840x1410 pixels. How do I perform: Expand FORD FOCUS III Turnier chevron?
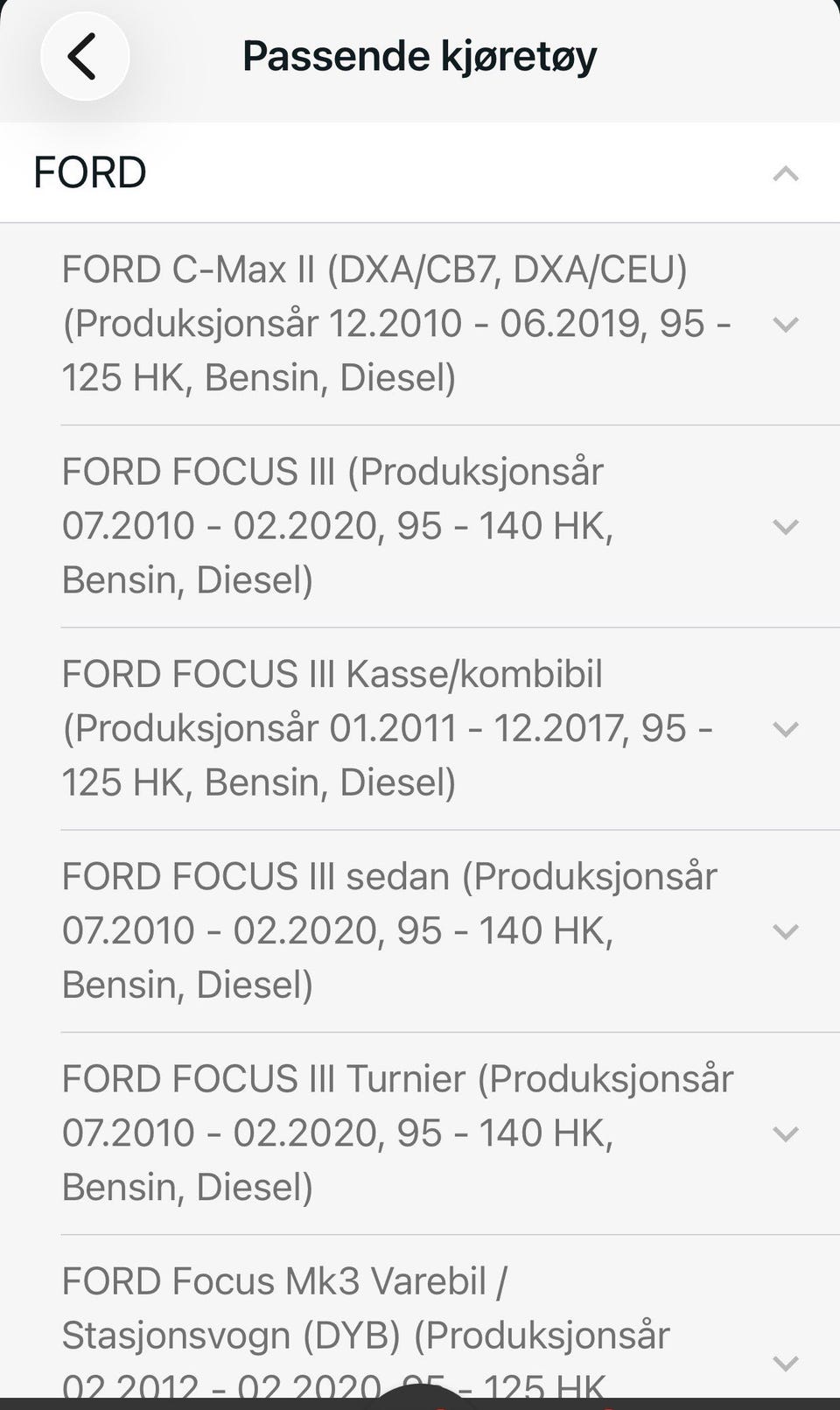click(786, 1133)
